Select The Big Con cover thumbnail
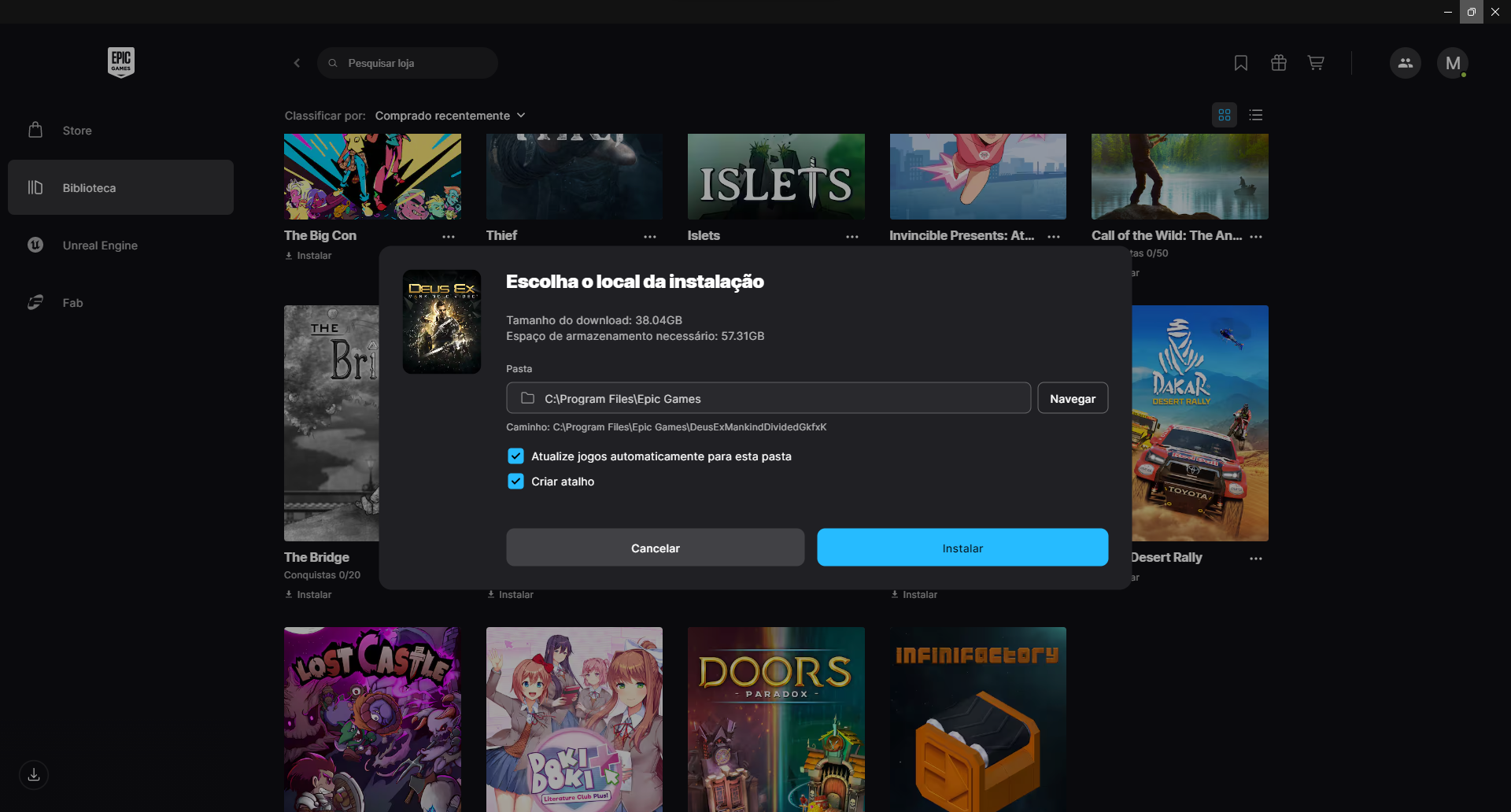 coord(372,176)
